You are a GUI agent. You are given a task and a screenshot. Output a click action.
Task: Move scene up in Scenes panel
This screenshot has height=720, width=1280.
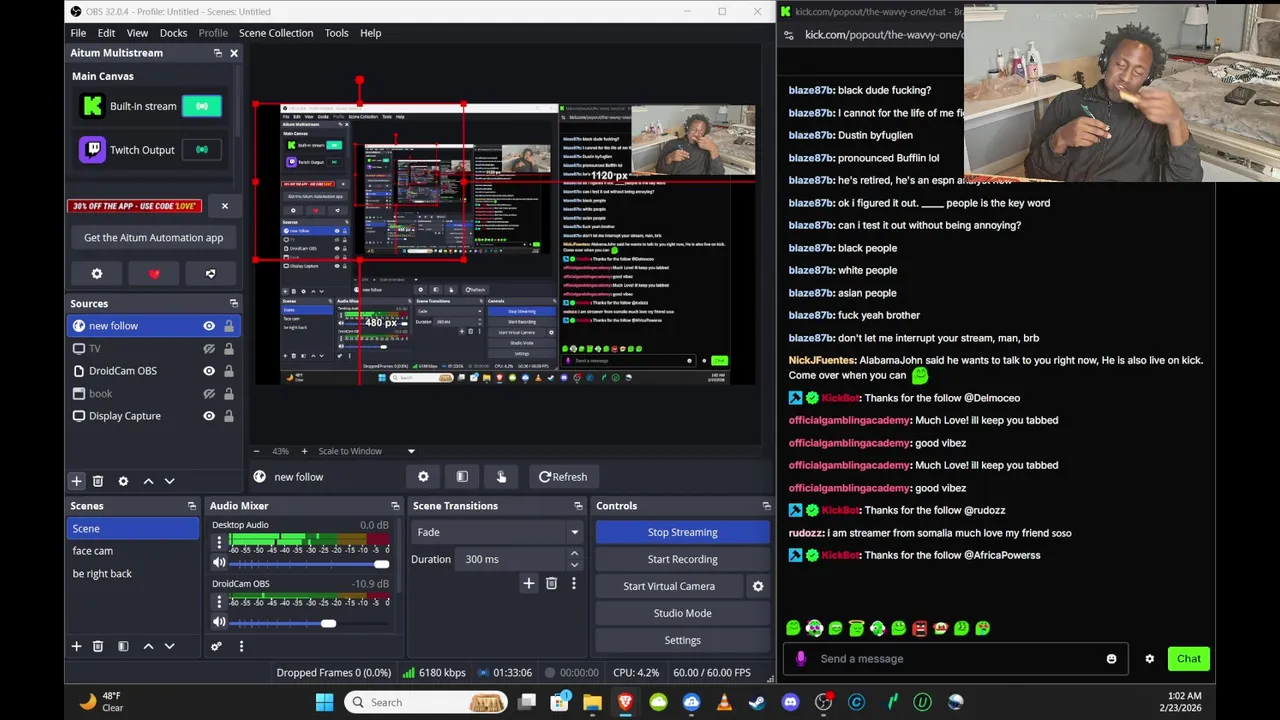pyautogui.click(x=148, y=646)
